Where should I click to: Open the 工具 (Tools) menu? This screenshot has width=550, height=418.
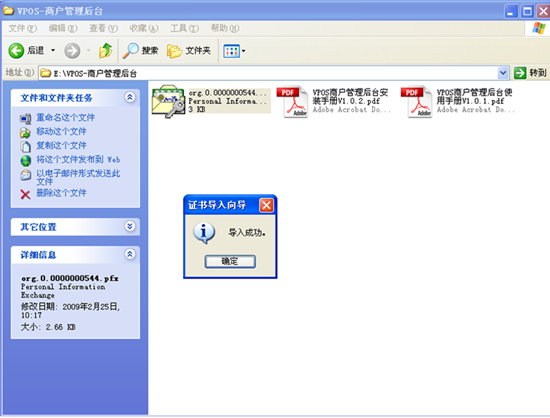point(185,28)
